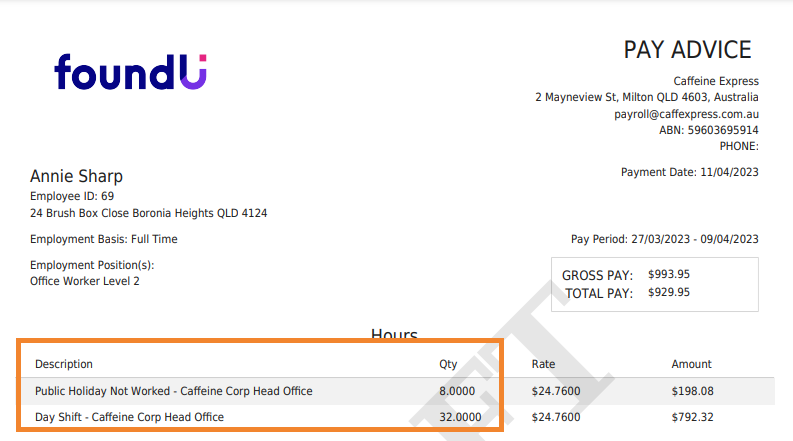Click the Amount column header
Screen dimensions: 793x441
691,364
